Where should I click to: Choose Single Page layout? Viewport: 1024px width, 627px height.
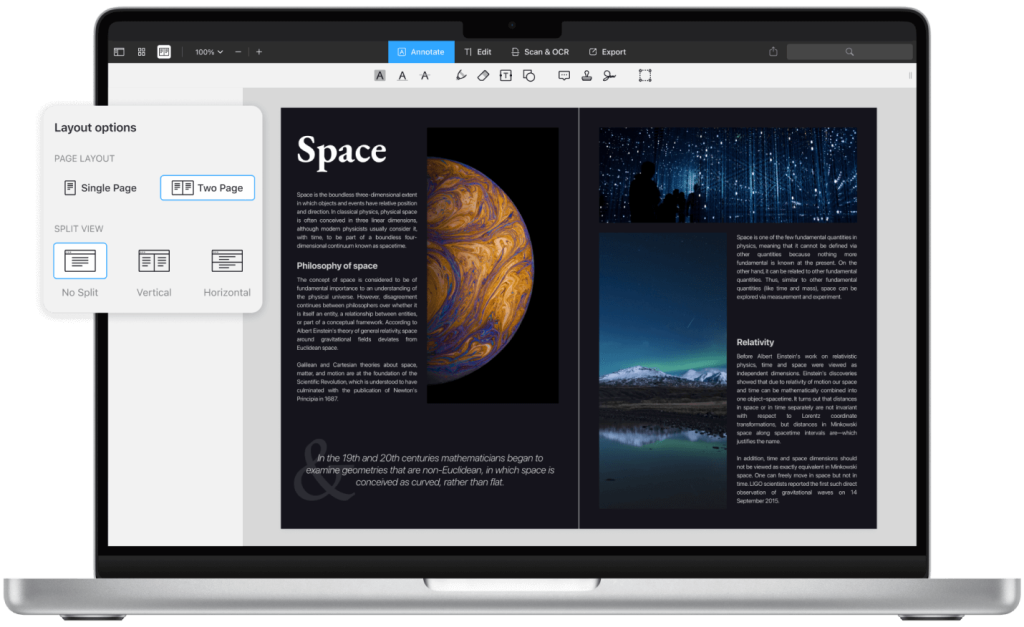[x=100, y=188]
